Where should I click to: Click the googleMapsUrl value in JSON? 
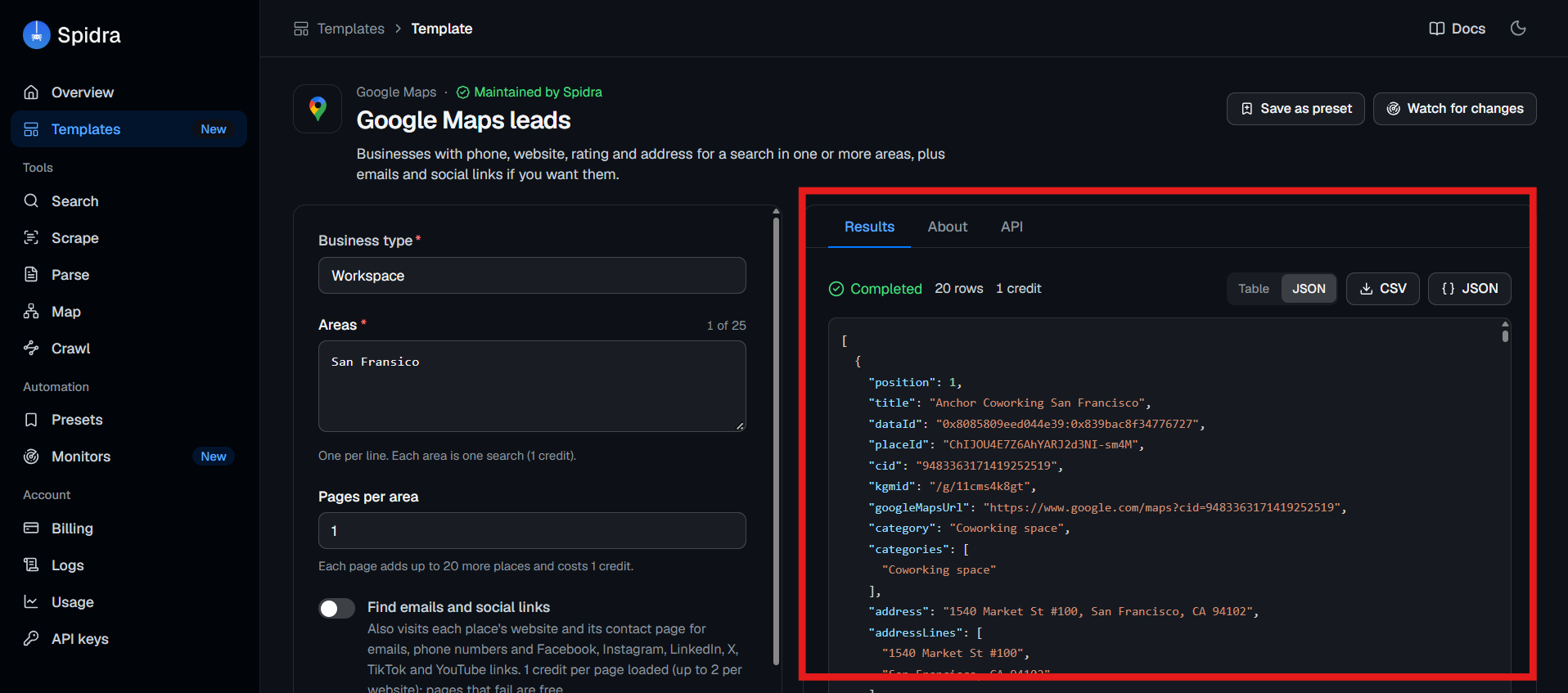click(x=1162, y=507)
